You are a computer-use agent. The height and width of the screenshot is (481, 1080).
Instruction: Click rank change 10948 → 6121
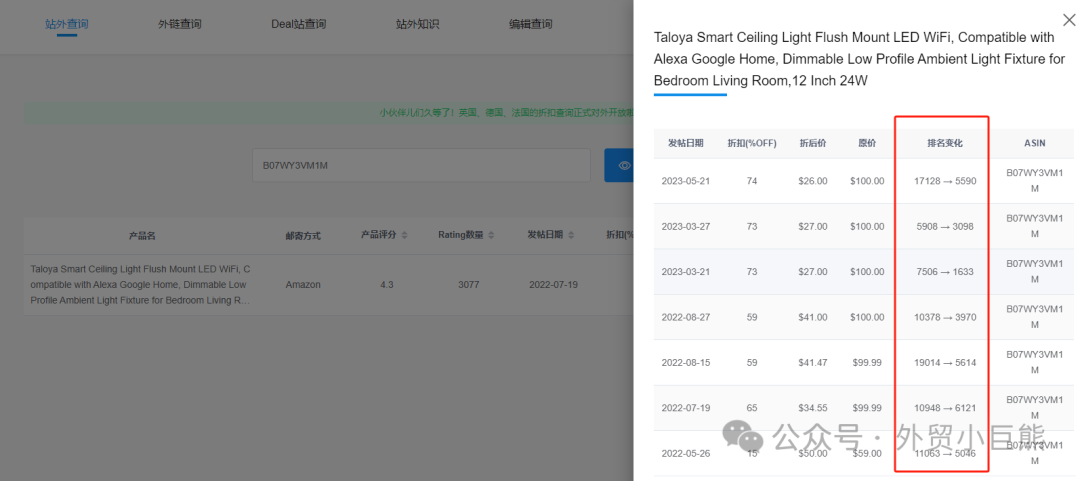[x=945, y=408]
